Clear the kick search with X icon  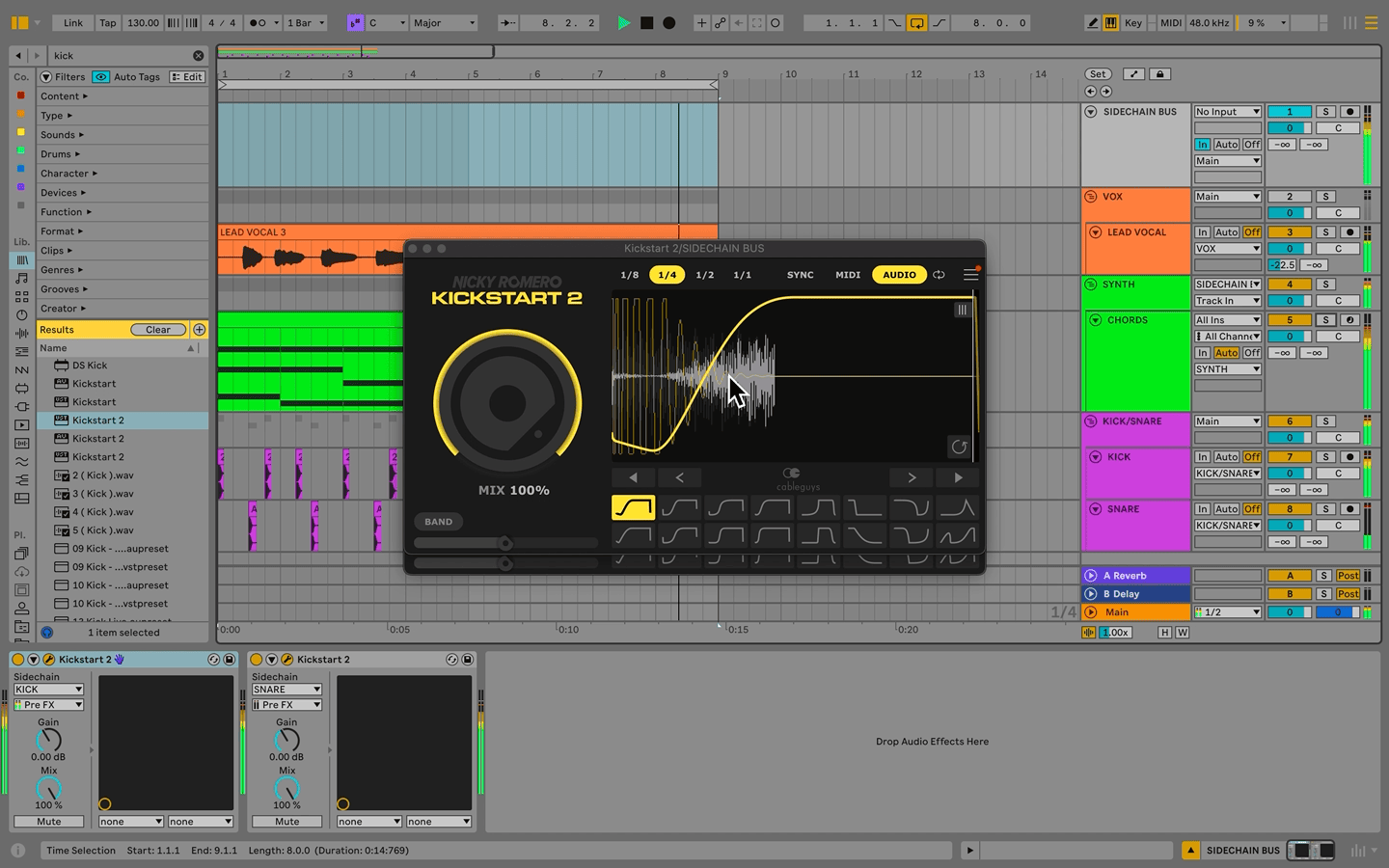click(x=198, y=56)
